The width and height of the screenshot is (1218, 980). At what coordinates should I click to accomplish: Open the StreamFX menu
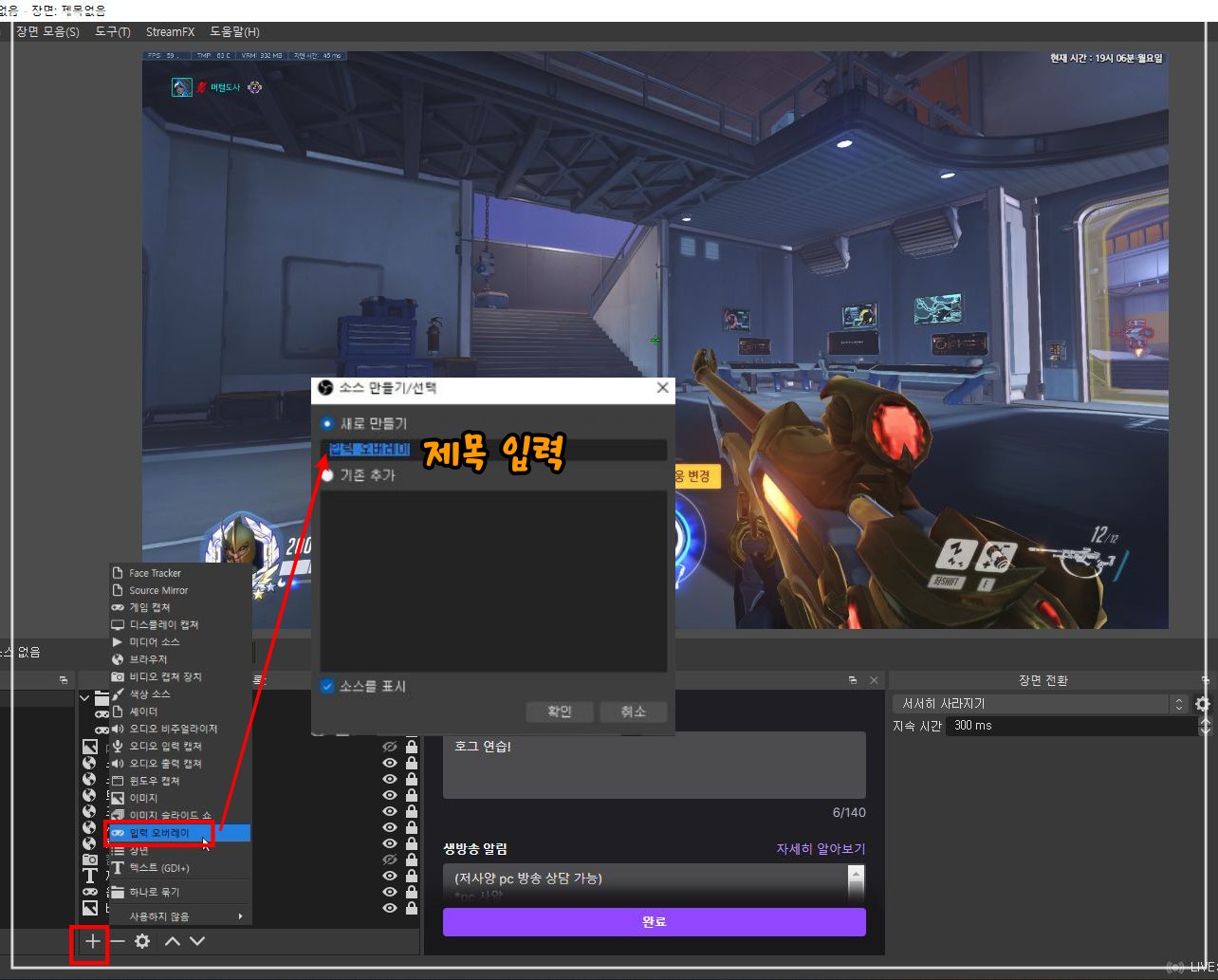170,31
